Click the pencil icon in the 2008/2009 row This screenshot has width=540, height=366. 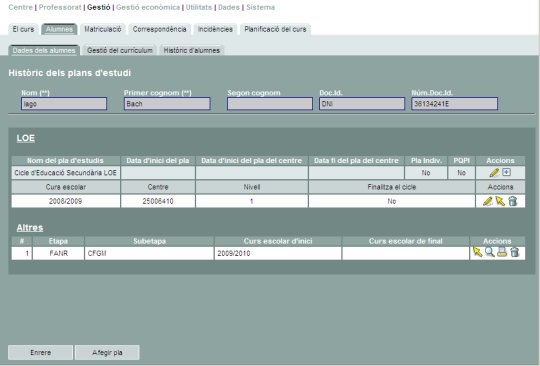pyautogui.click(x=488, y=201)
